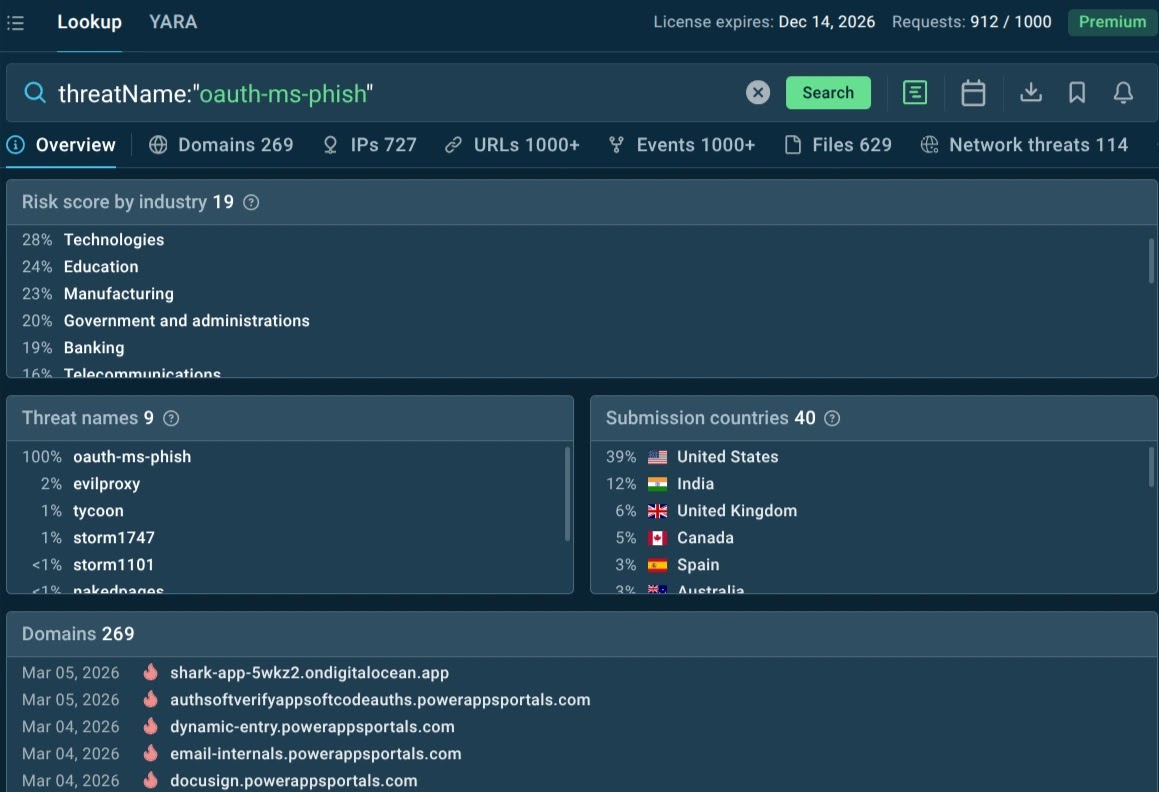Click the shark-app-5wkz2.ondigitalocean.app domain

click(309, 673)
